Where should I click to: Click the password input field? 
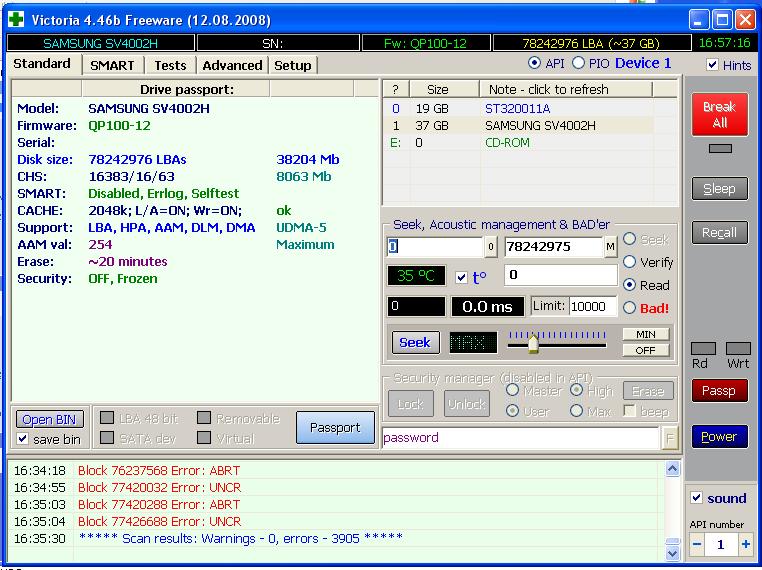coord(521,438)
